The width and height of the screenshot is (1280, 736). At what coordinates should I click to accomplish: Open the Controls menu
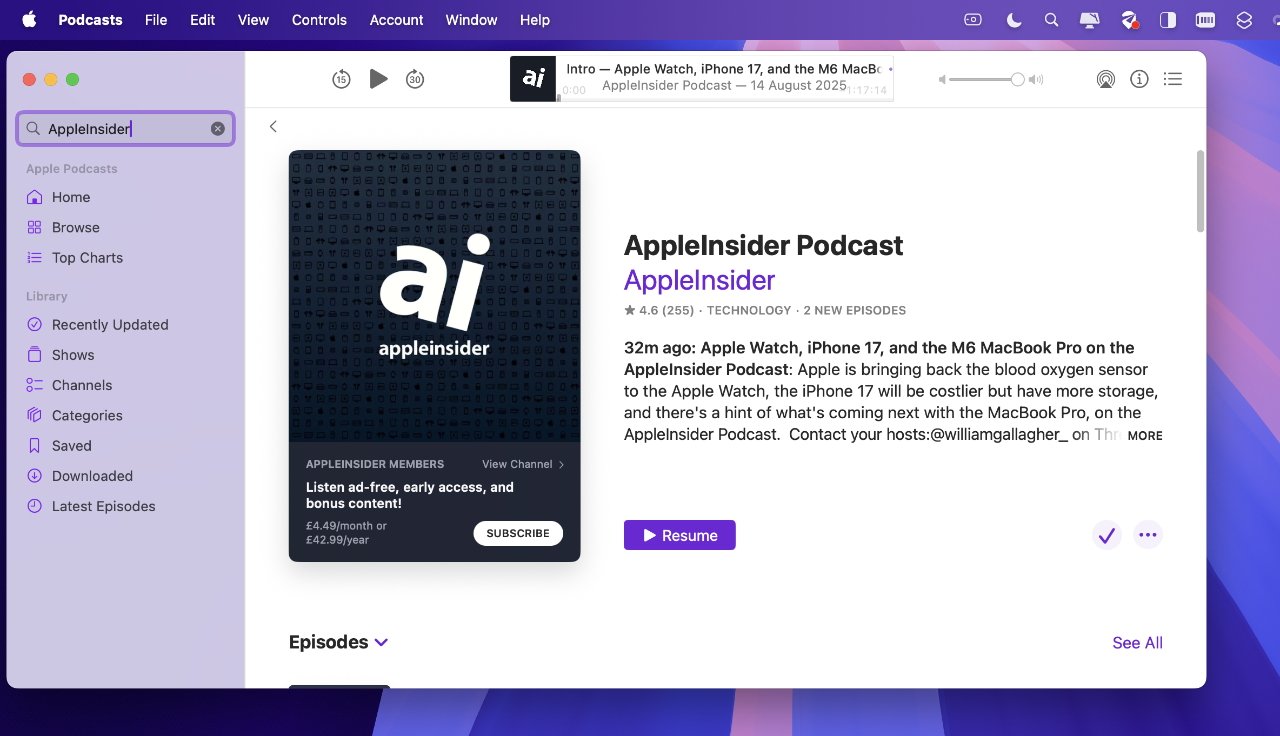pos(319,19)
